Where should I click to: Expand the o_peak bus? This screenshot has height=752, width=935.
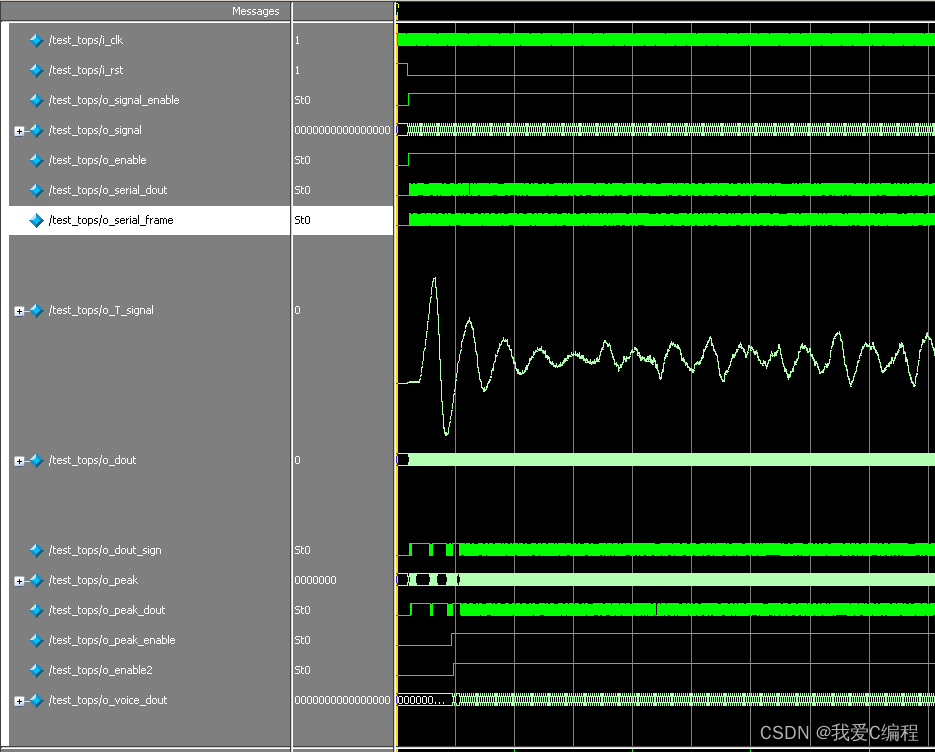pyautogui.click(x=19, y=581)
